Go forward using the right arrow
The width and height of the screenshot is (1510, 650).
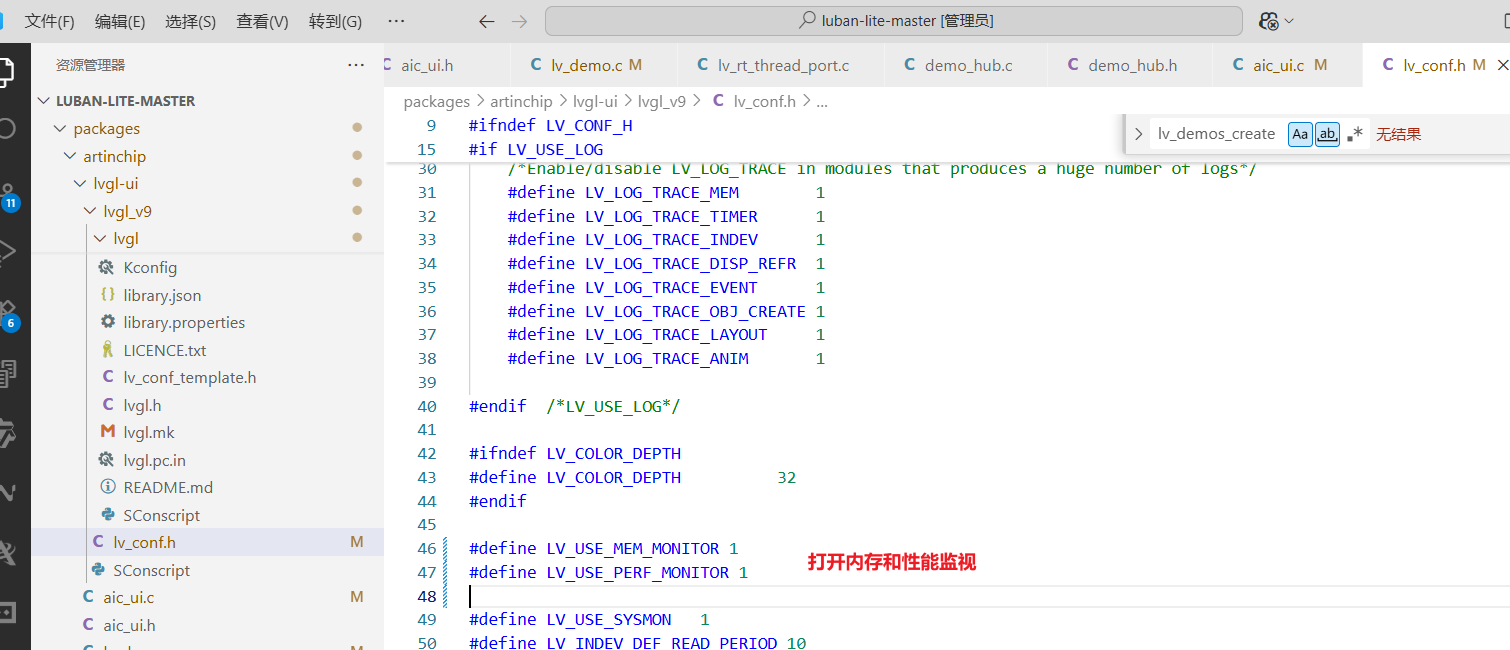[519, 21]
